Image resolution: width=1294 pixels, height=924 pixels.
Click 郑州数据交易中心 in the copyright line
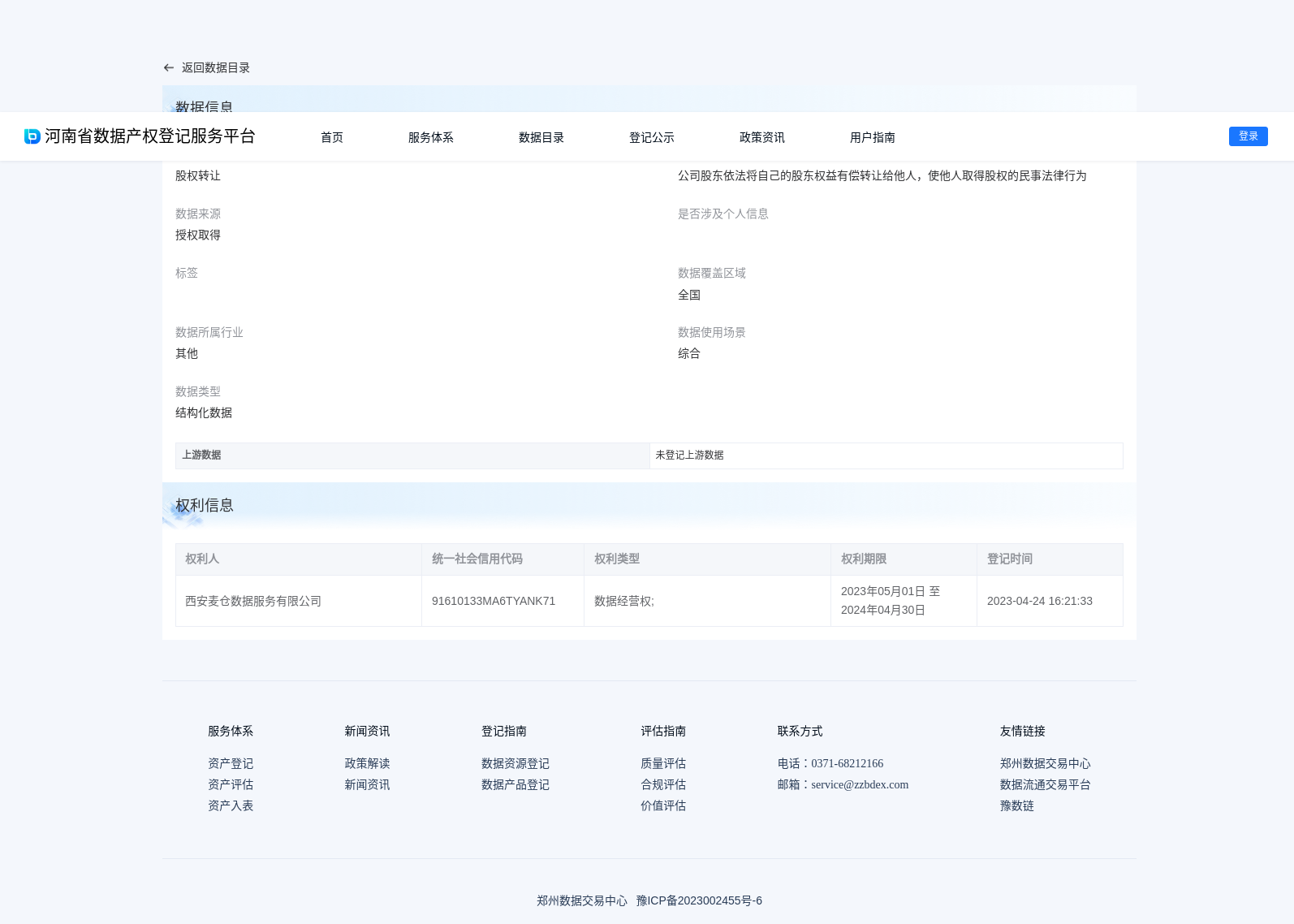tap(582, 900)
